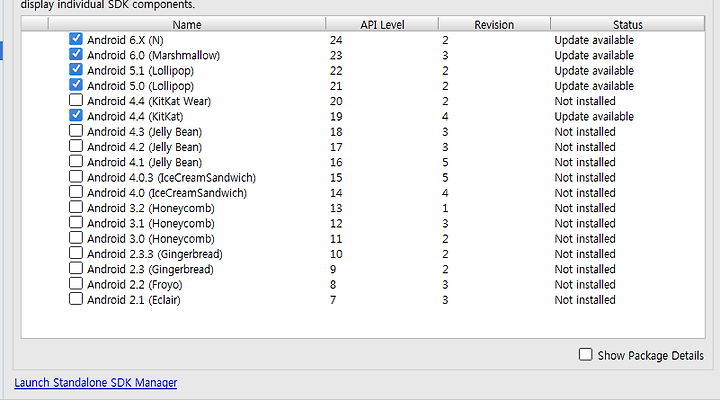Sort by the API Level column header
The image size is (720, 400).
point(382,24)
